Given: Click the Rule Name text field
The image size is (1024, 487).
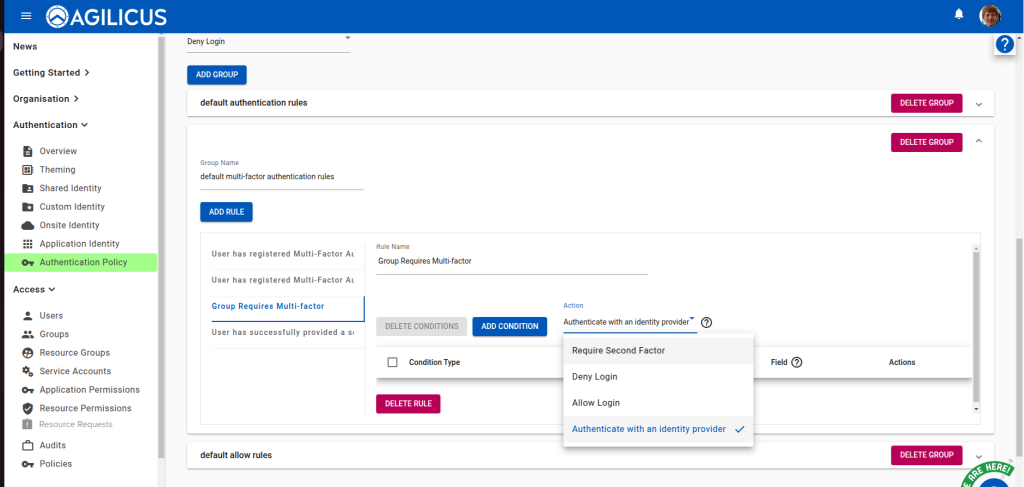Looking at the screenshot, I should (512, 261).
